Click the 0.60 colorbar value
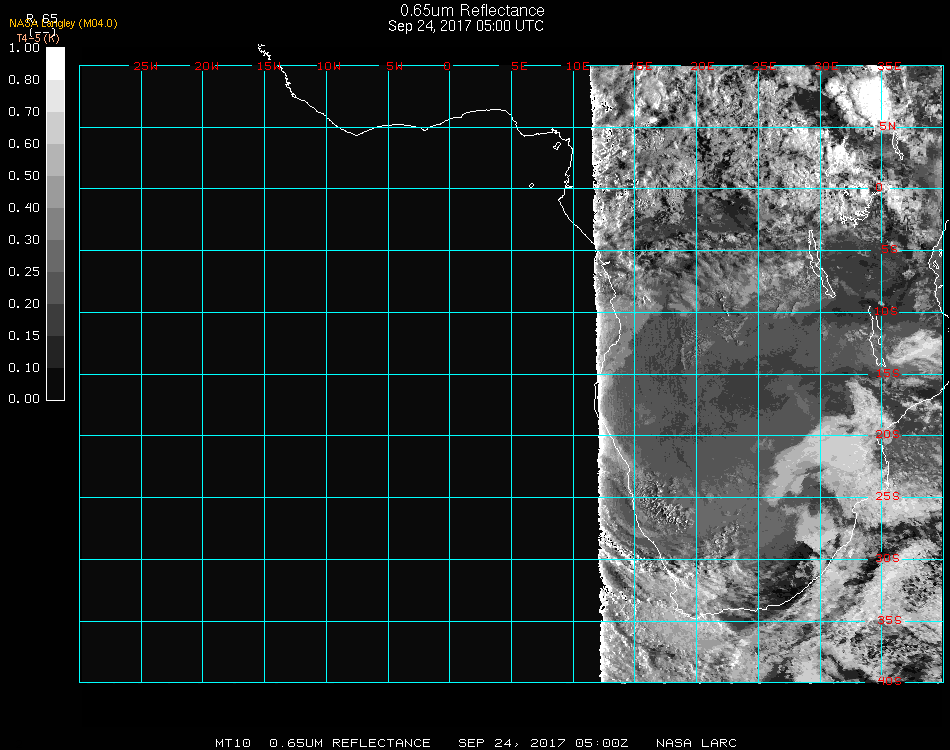The height and width of the screenshot is (750, 950). (24, 144)
